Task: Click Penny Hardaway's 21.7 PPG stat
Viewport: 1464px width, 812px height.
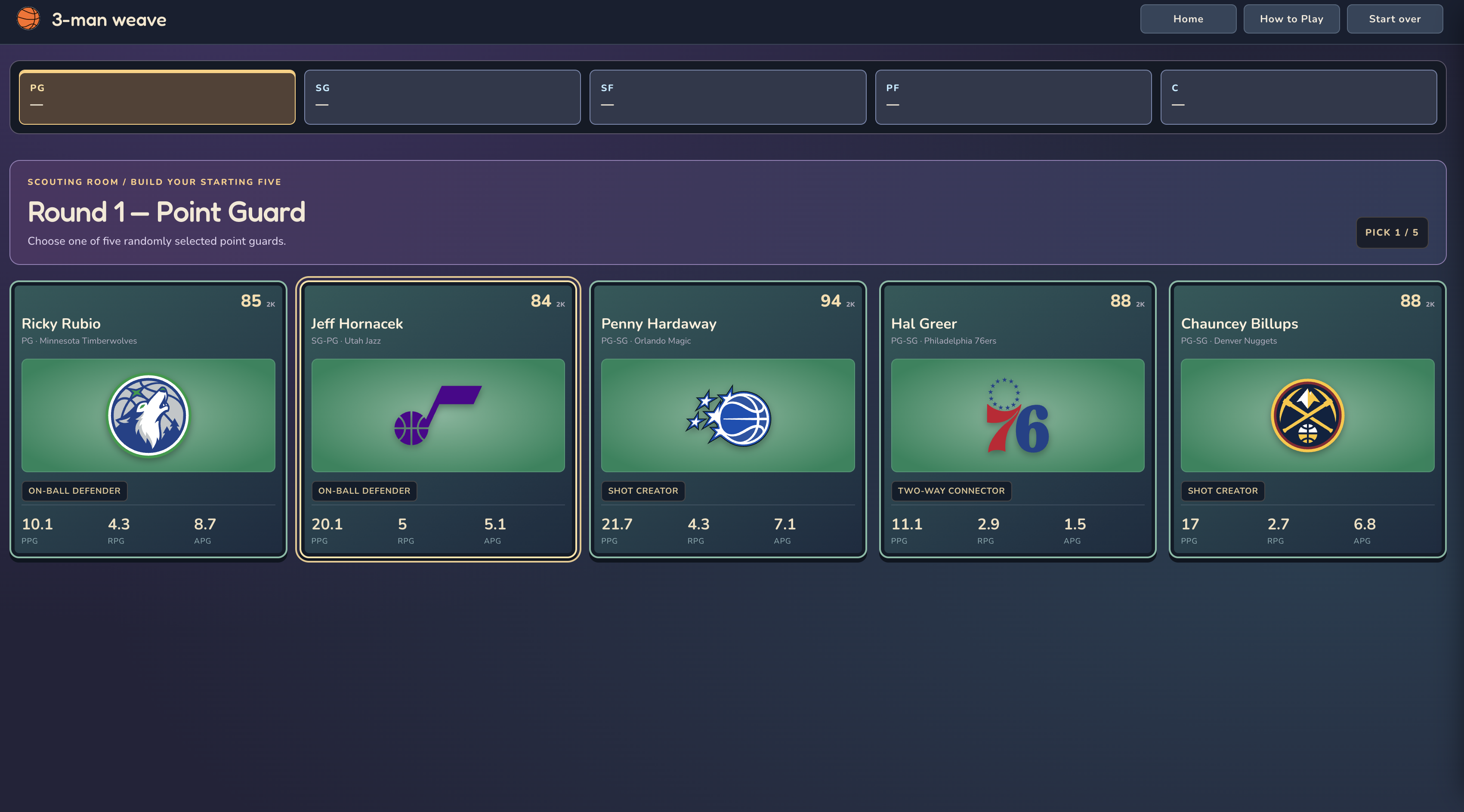Action: (617, 530)
